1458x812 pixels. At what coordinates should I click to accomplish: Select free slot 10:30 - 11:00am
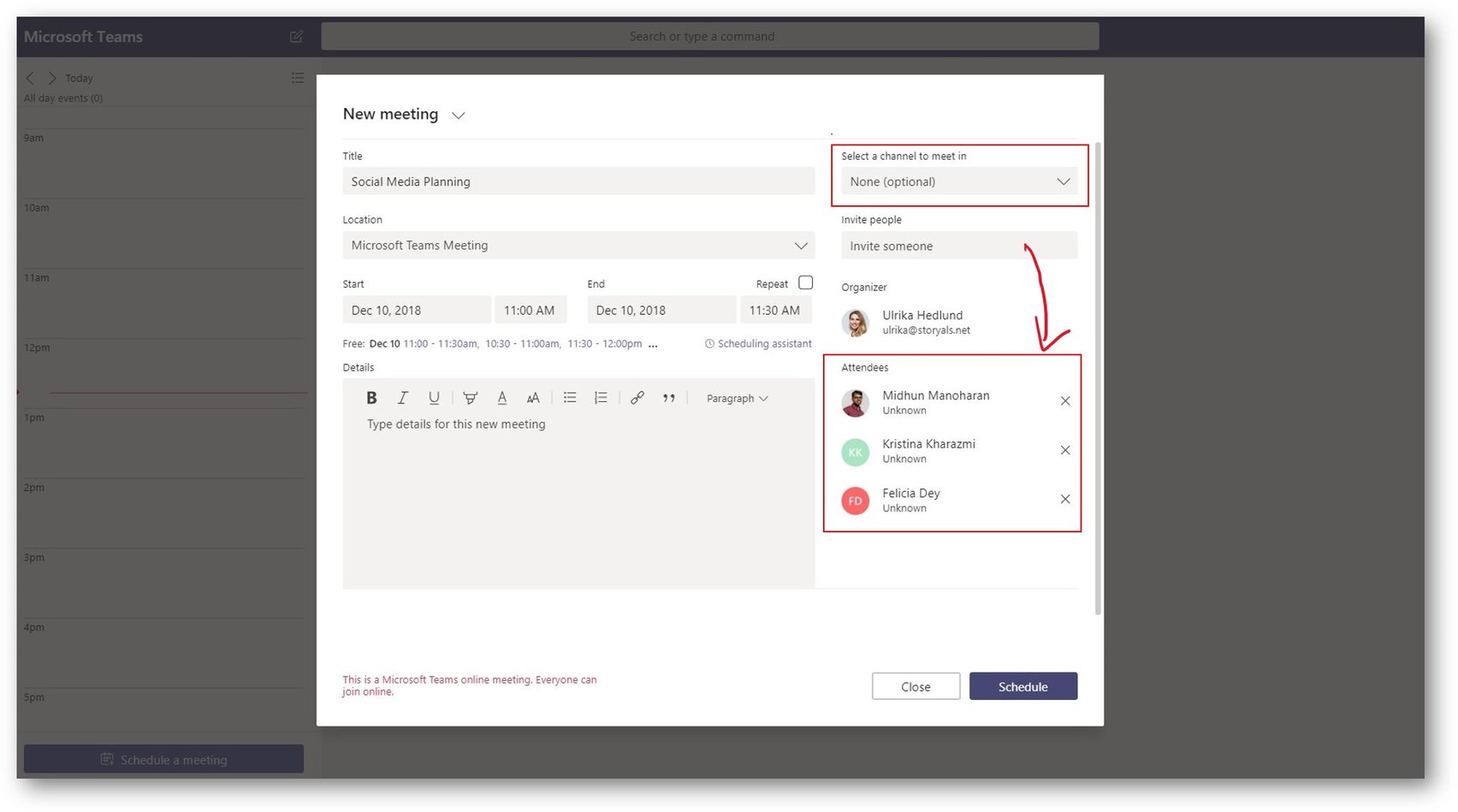pyautogui.click(x=523, y=344)
